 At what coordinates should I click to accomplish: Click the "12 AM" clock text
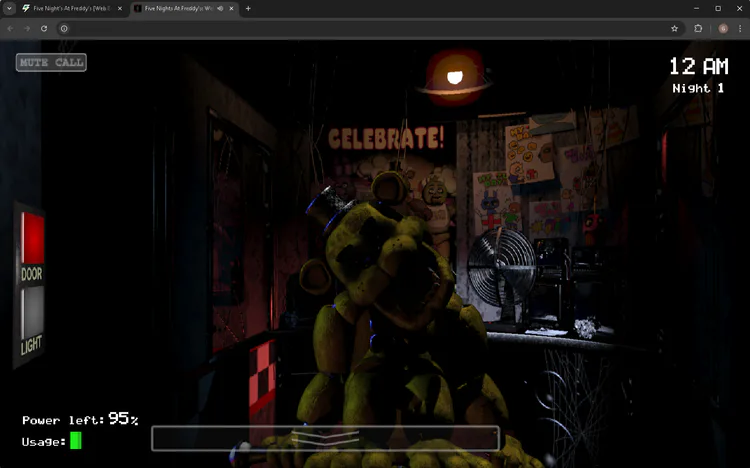(699, 67)
